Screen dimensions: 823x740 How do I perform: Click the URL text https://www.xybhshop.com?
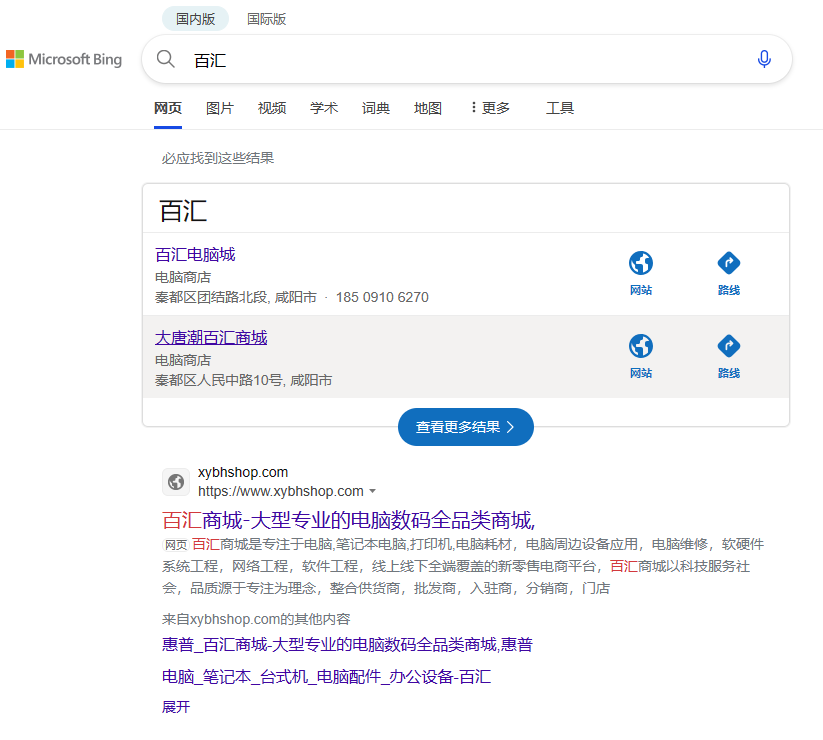coord(280,491)
